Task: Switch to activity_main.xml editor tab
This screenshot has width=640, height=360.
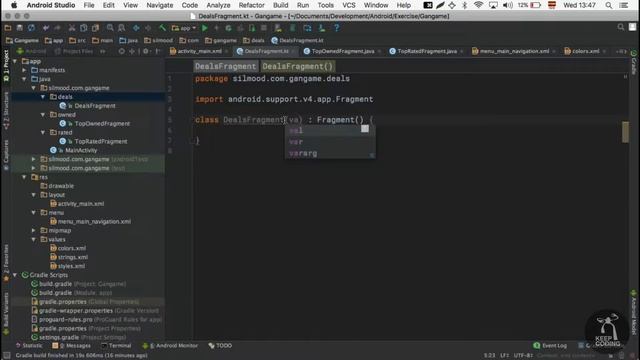Action: click(x=199, y=51)
